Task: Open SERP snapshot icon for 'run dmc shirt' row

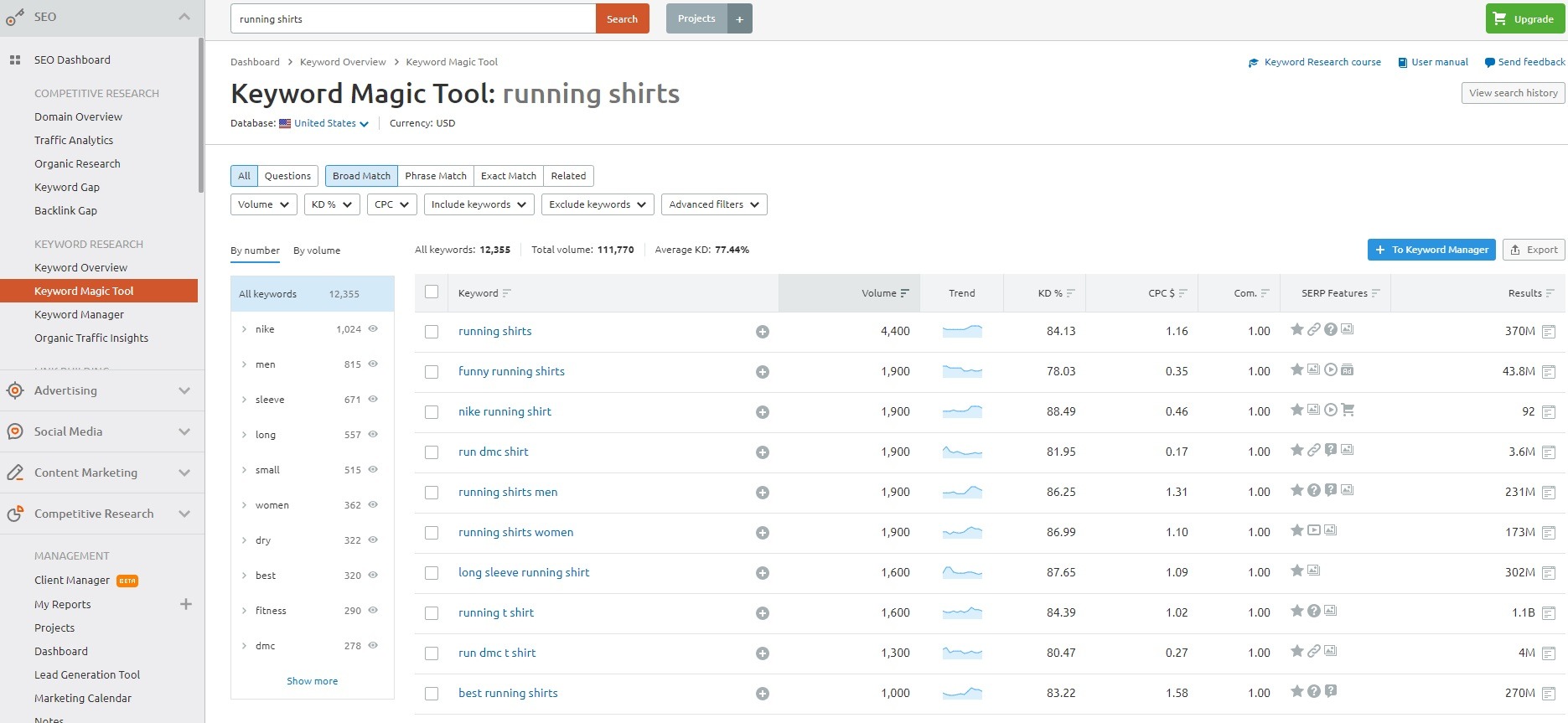Action: (x=1549, y=452)
